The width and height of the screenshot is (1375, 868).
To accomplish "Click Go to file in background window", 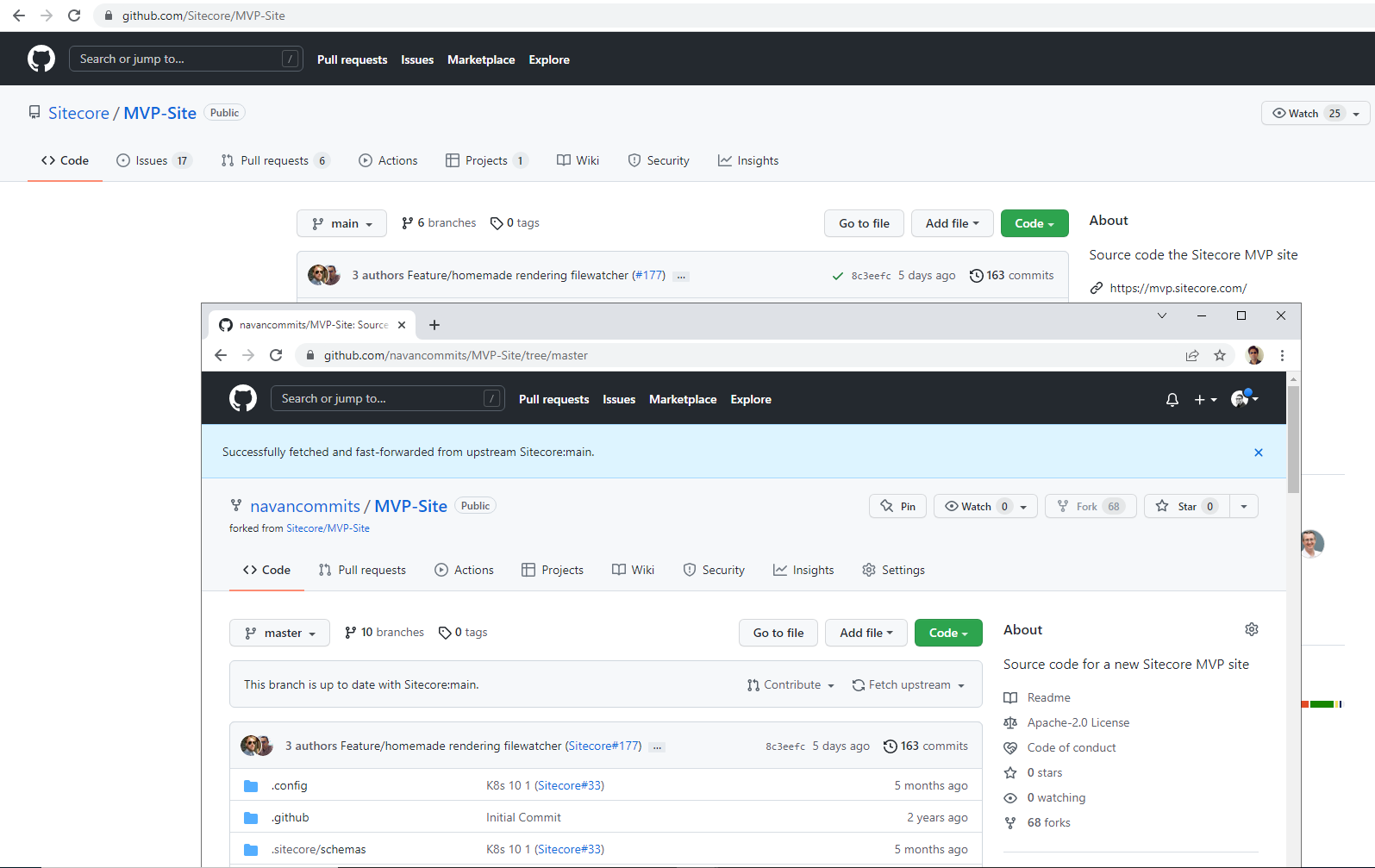I will pos(864,223).
